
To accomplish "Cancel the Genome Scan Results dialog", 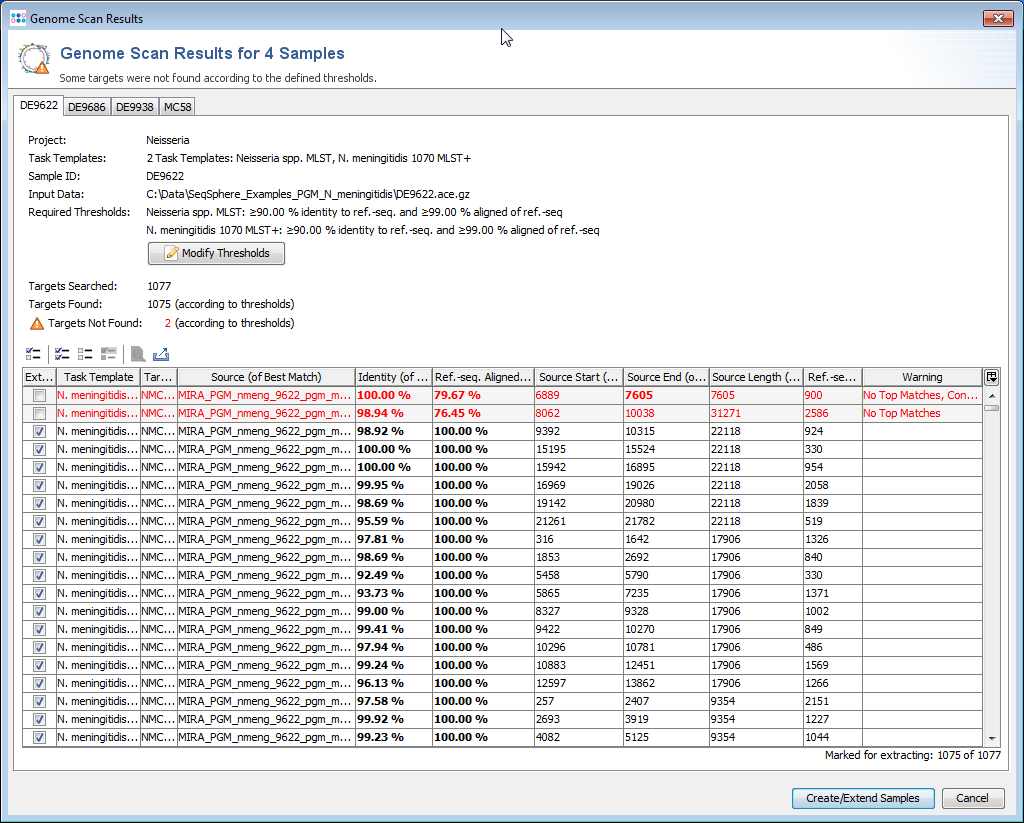I will pos(972,798).
